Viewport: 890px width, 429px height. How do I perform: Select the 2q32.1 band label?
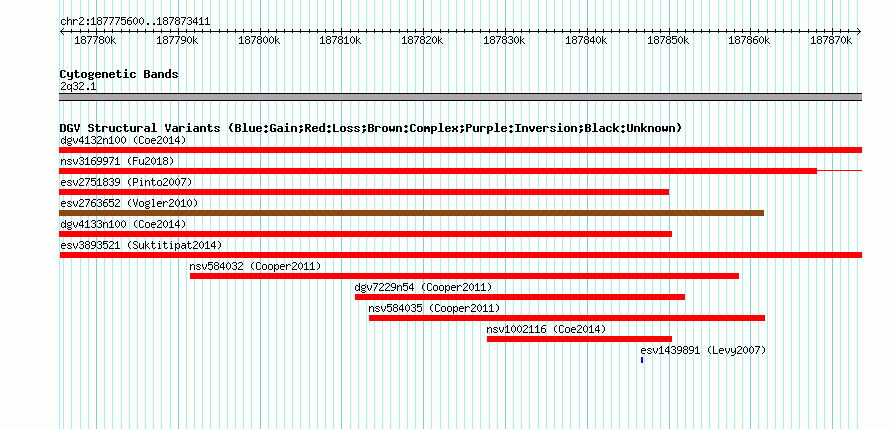[78, 86]
